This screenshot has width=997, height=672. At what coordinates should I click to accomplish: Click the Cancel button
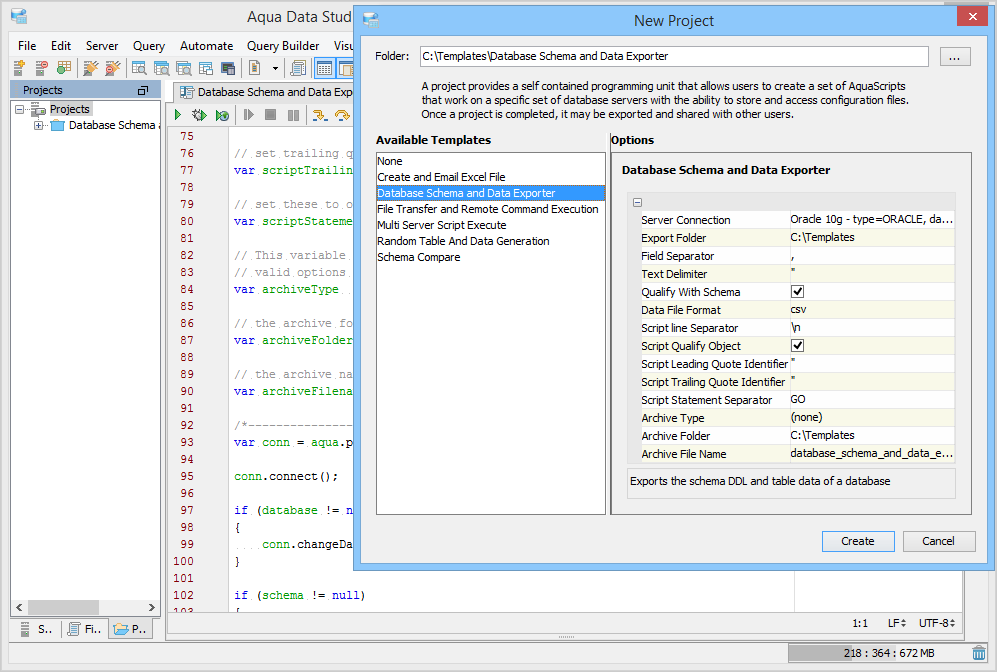tap(938, 541)
